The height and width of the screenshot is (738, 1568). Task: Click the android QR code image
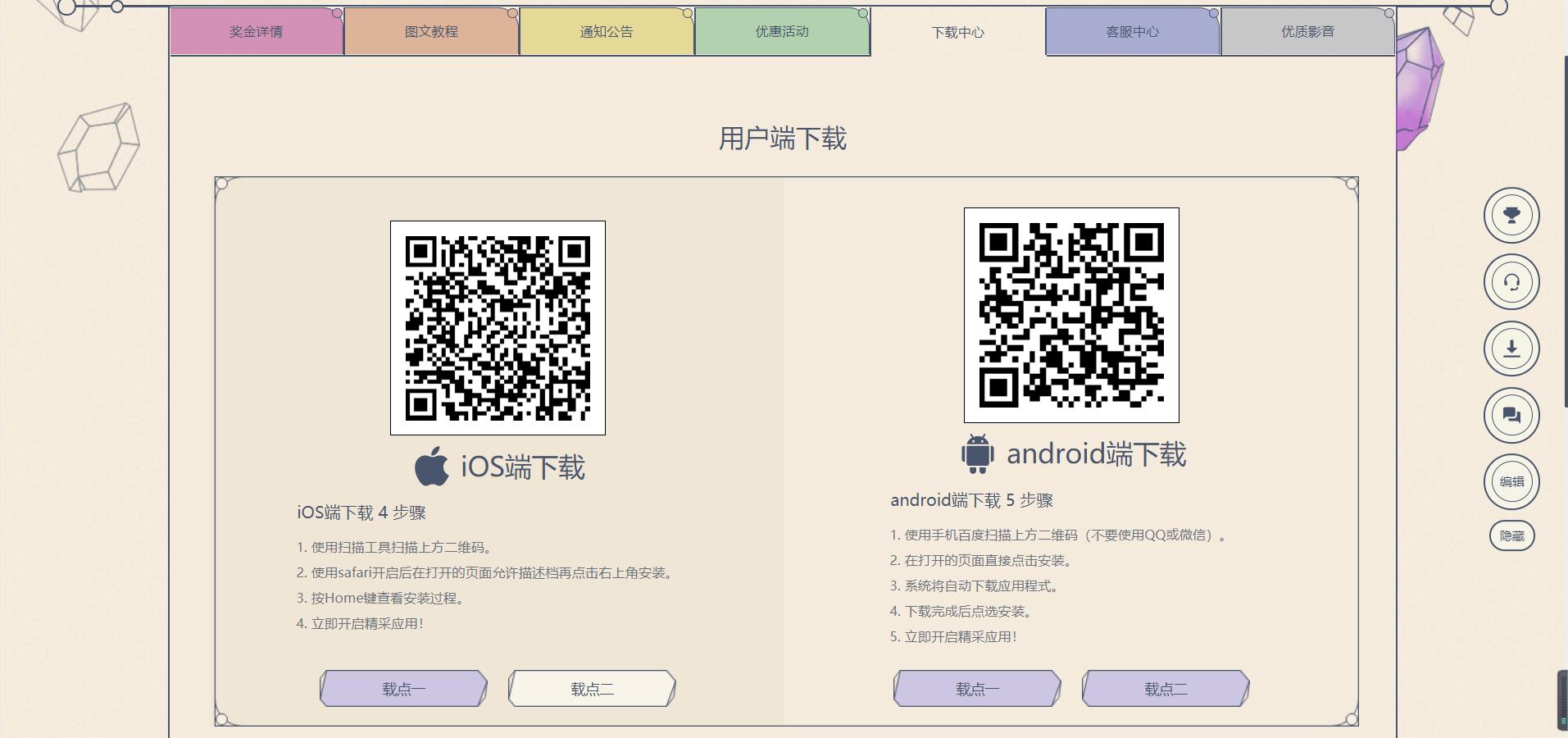1071,315
